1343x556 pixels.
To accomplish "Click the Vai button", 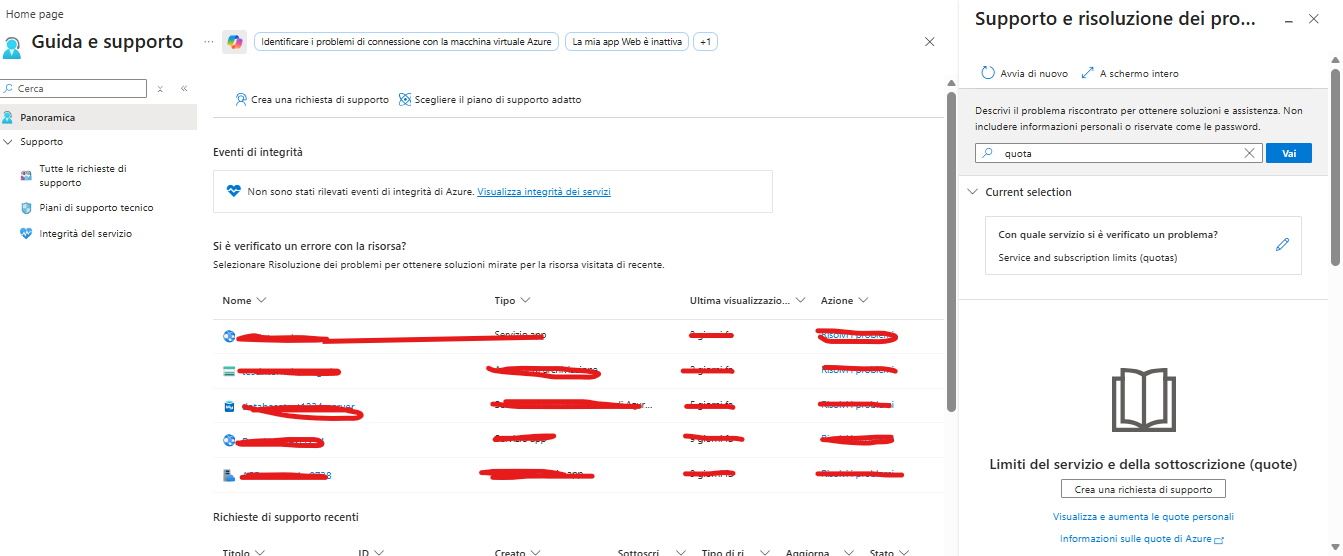I will [x=1289, y=153].
